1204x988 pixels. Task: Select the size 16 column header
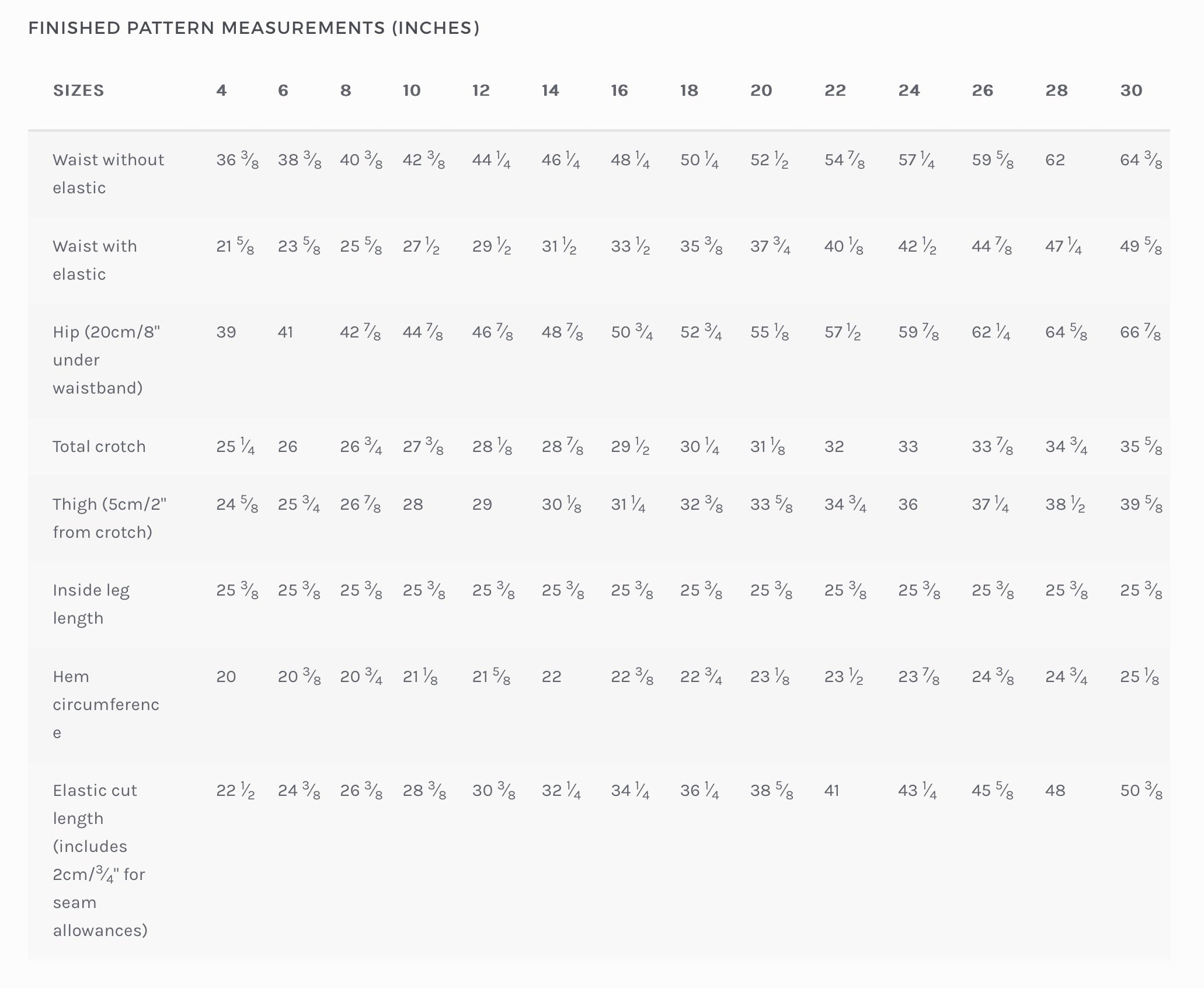click(x=620, y=91)
